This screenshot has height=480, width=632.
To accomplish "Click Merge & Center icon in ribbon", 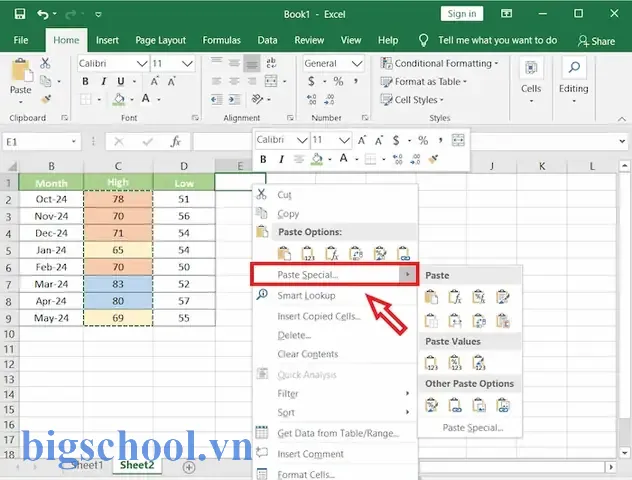I will 271,81.
